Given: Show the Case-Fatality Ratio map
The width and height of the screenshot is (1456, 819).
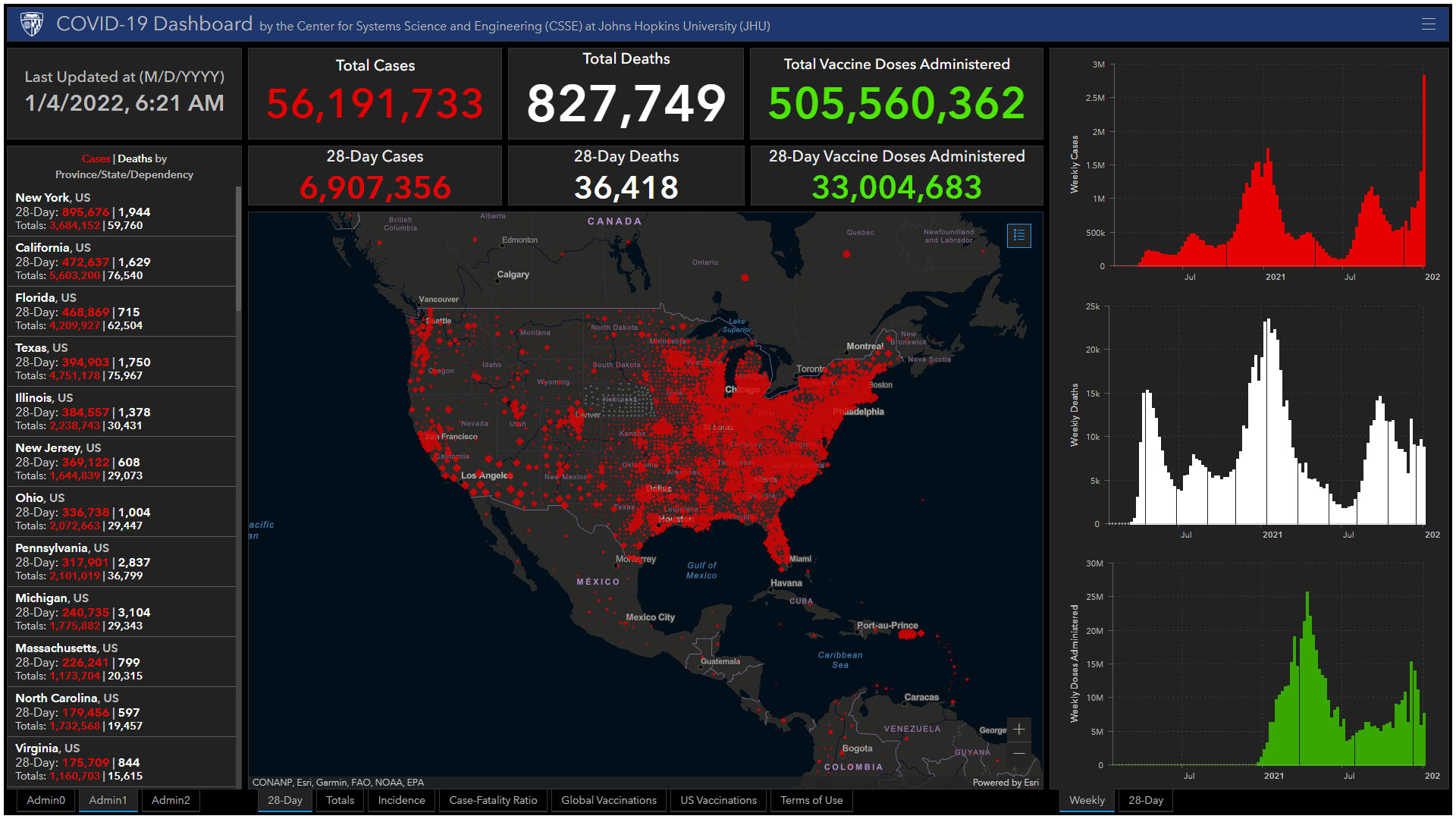Looking at the screenshot, I should pyautogui.click(x=493, y=800).
